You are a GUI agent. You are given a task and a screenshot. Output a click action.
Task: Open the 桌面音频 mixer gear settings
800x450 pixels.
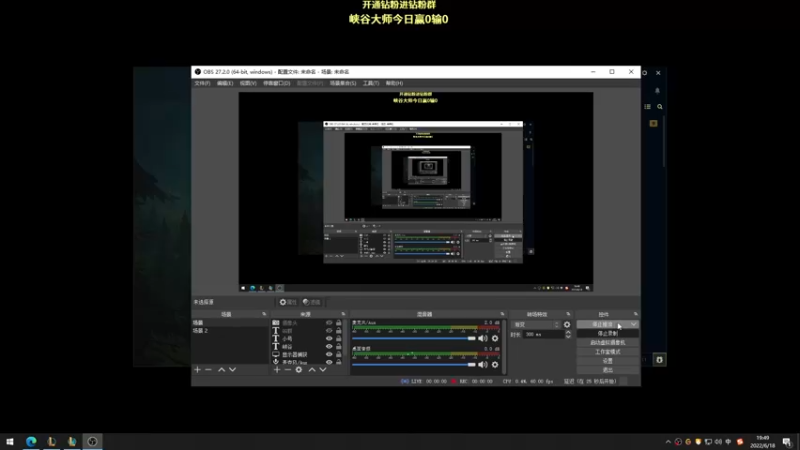[495, 364]
